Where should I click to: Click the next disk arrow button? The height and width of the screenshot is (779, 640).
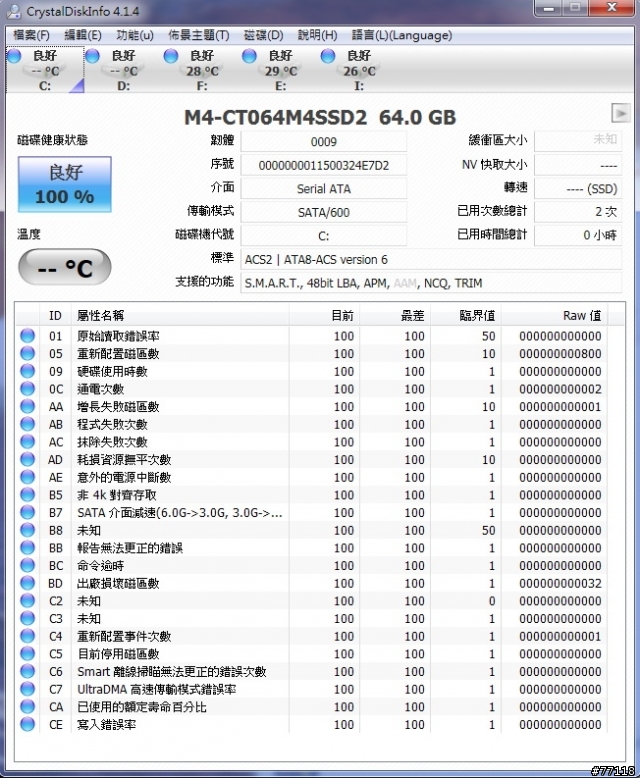(x=621, y=113)
